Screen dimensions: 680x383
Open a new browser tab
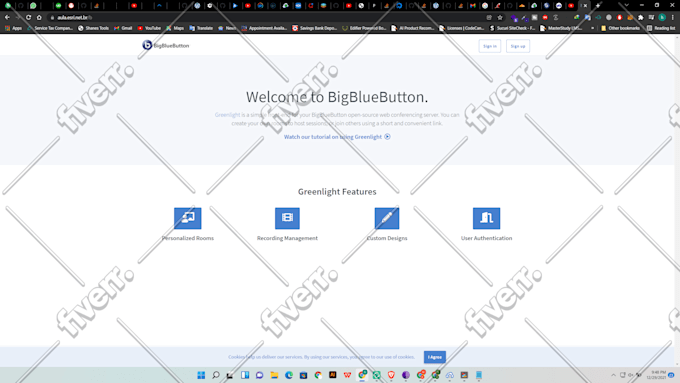[x=598, y=6]
